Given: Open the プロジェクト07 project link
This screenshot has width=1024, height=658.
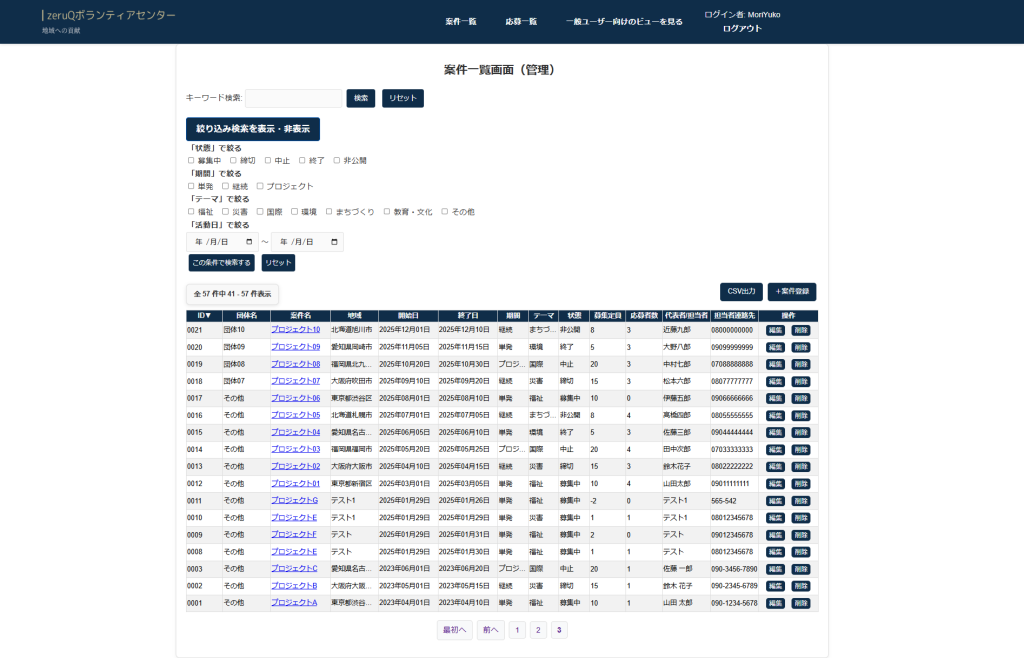Looking at the screenshot, I should (x=295, y=381).
